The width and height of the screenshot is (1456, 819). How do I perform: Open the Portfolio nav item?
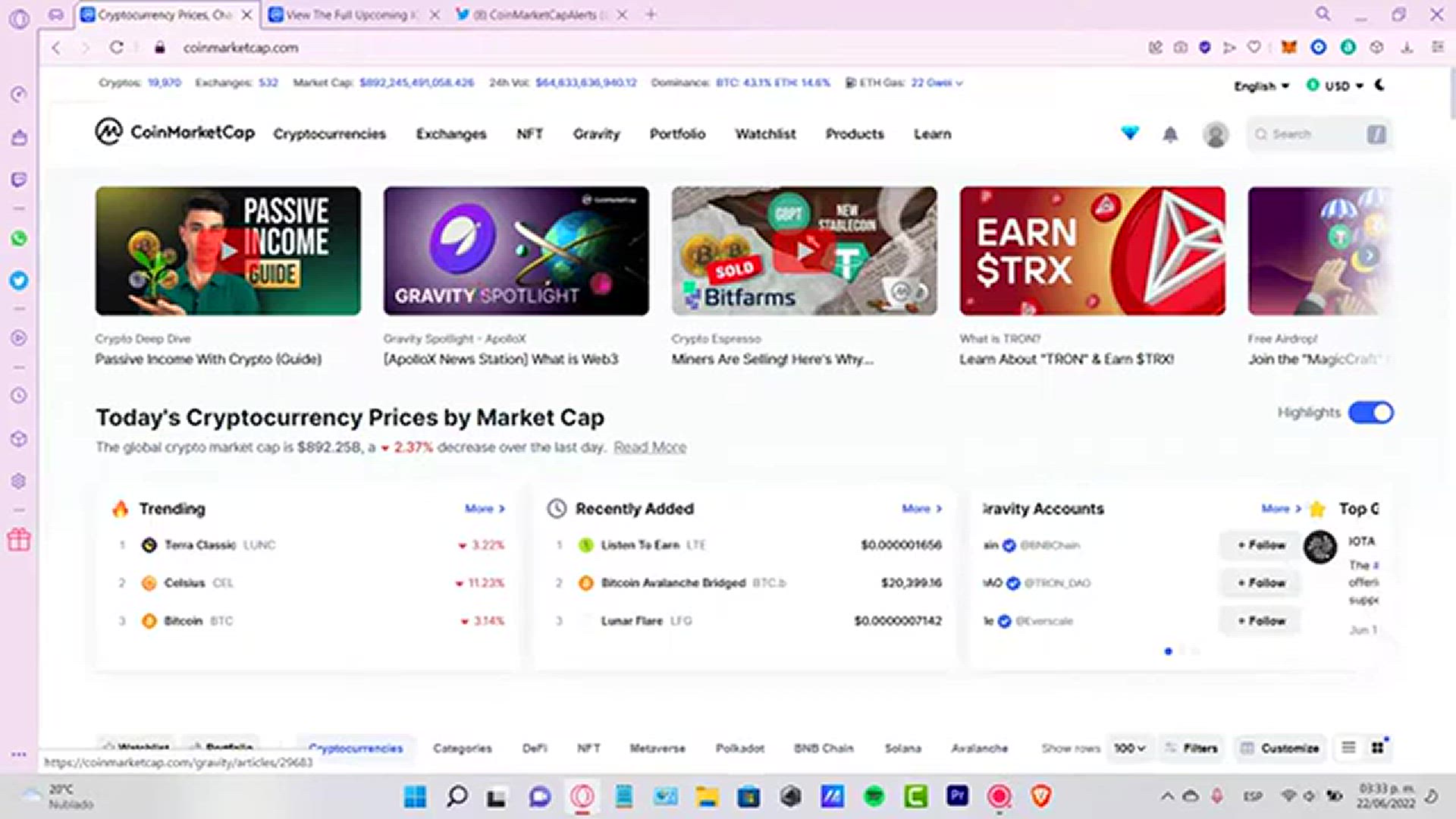click(x=677, y=134)
